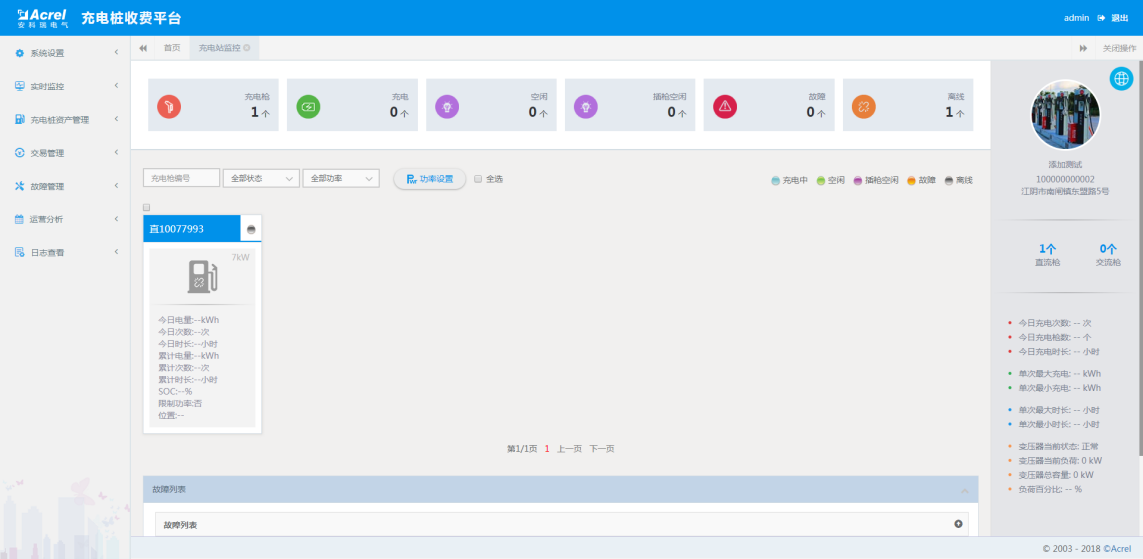Click the Acrel link in the footer
Screen dimensions: 1143x559
pos(1117,548)
